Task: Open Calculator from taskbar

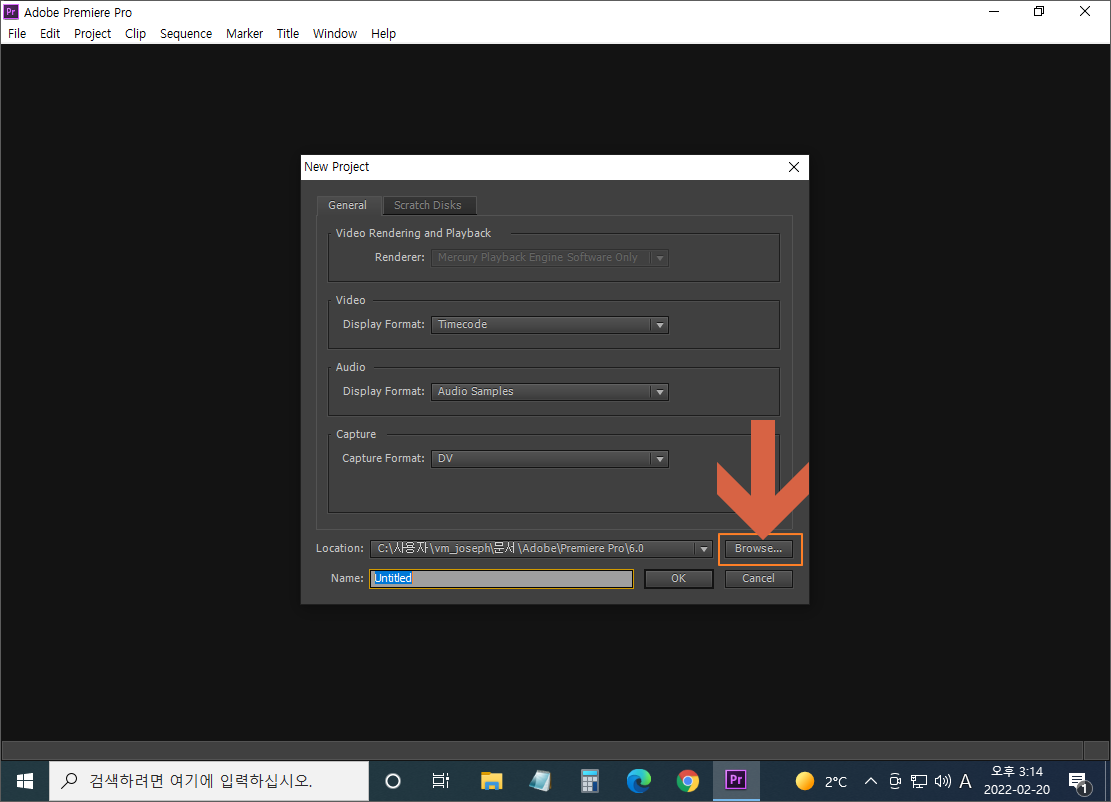Action: tap(590, 781)
